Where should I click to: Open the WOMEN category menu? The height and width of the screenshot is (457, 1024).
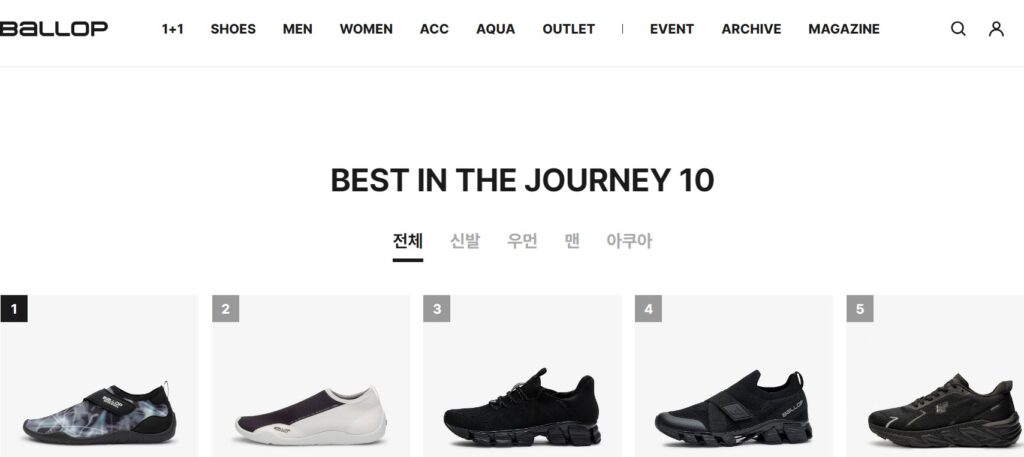[x=366, y=29]
